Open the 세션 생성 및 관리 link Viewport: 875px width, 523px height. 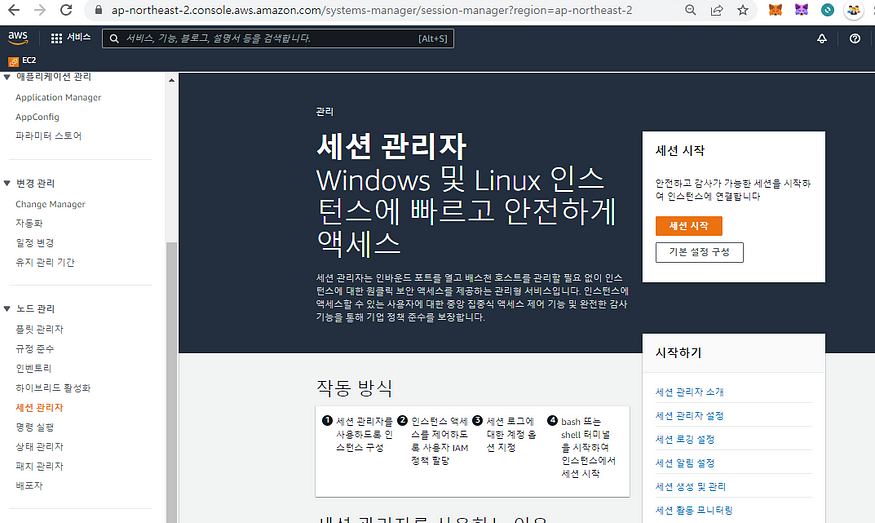[691, 487]
